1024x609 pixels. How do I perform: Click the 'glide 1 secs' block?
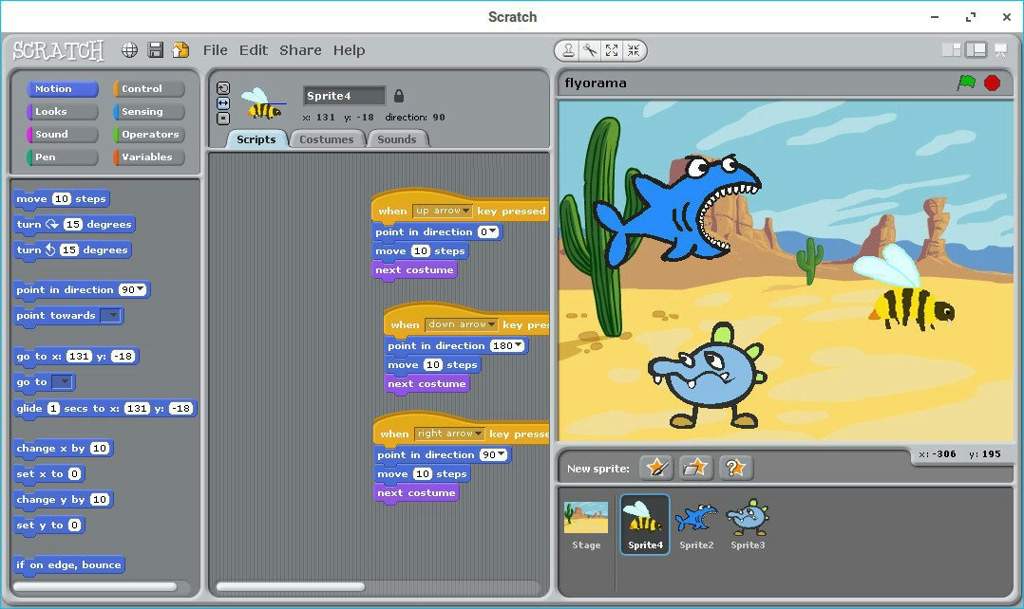pos(104,409)
